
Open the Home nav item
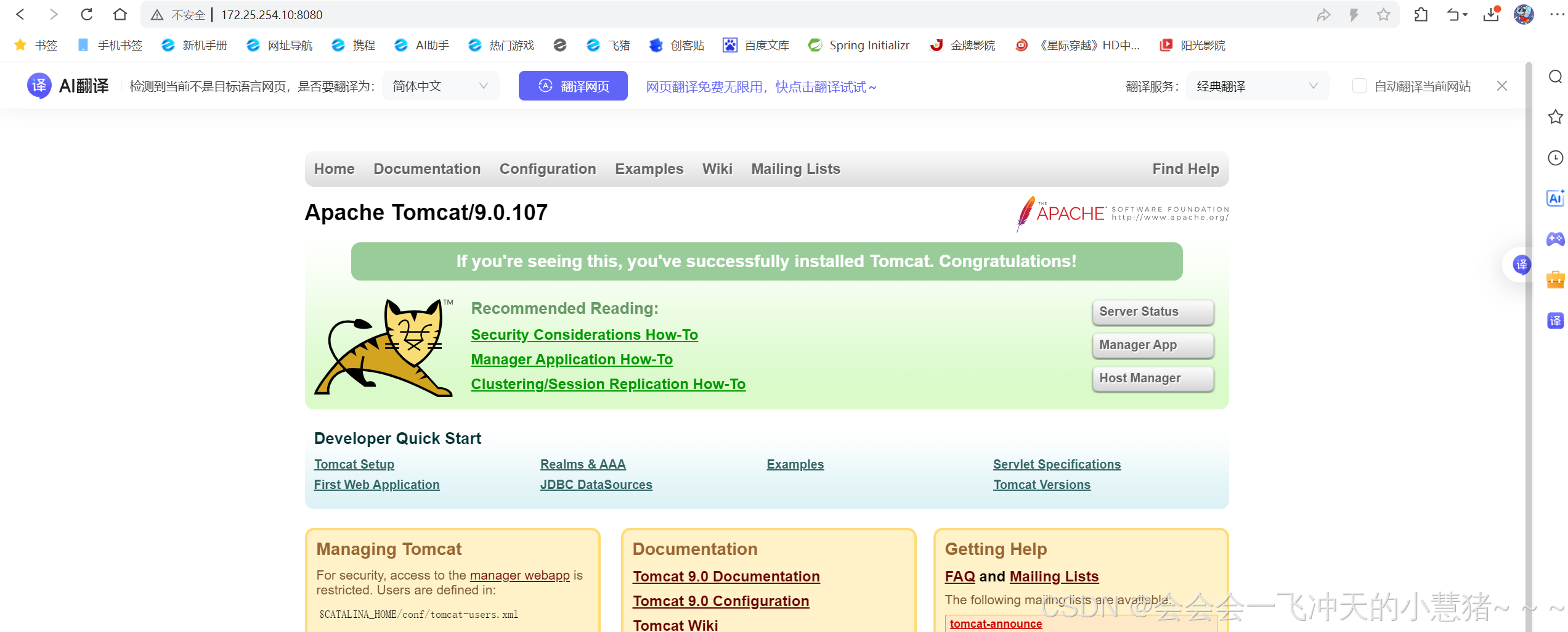click(335, 169)
